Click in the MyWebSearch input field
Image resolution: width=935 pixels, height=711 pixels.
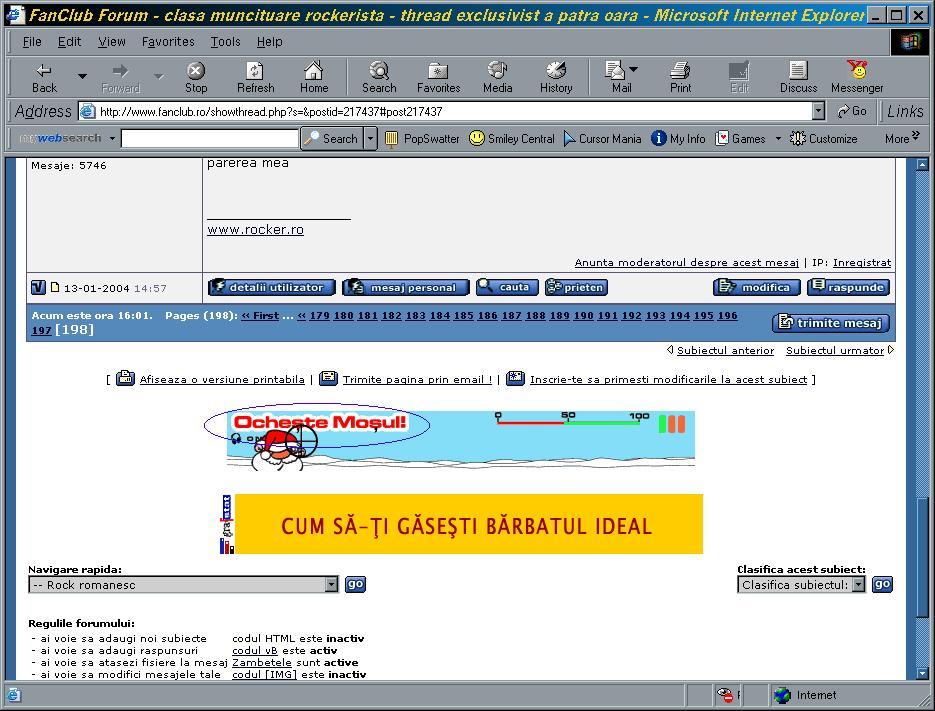209,139
